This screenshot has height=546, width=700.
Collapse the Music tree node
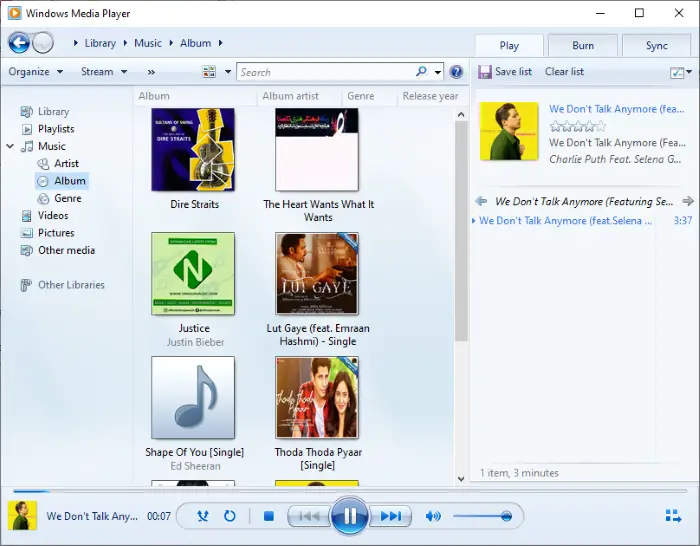(10, 146)
